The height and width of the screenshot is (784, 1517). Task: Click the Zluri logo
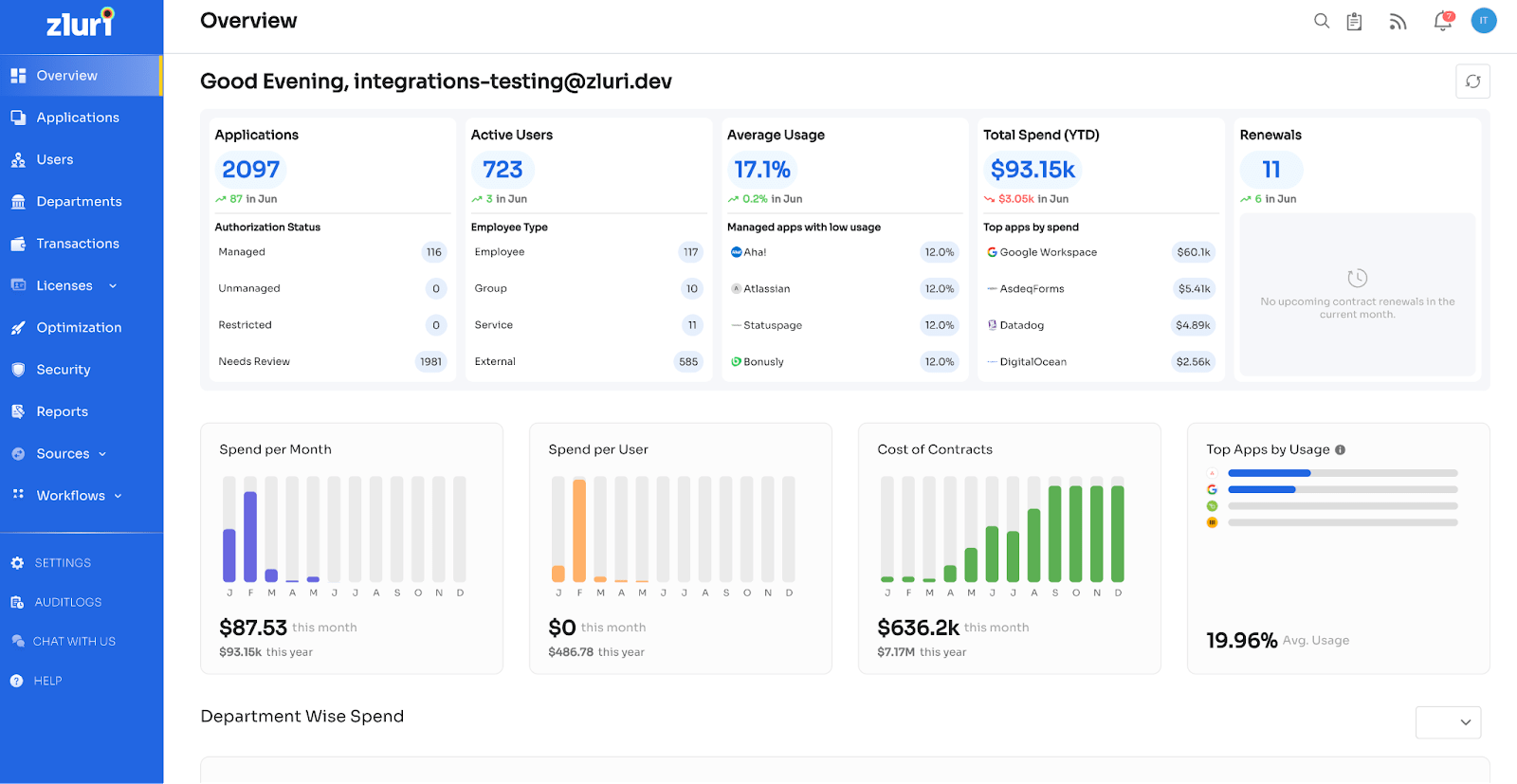(x=81, y=23)
